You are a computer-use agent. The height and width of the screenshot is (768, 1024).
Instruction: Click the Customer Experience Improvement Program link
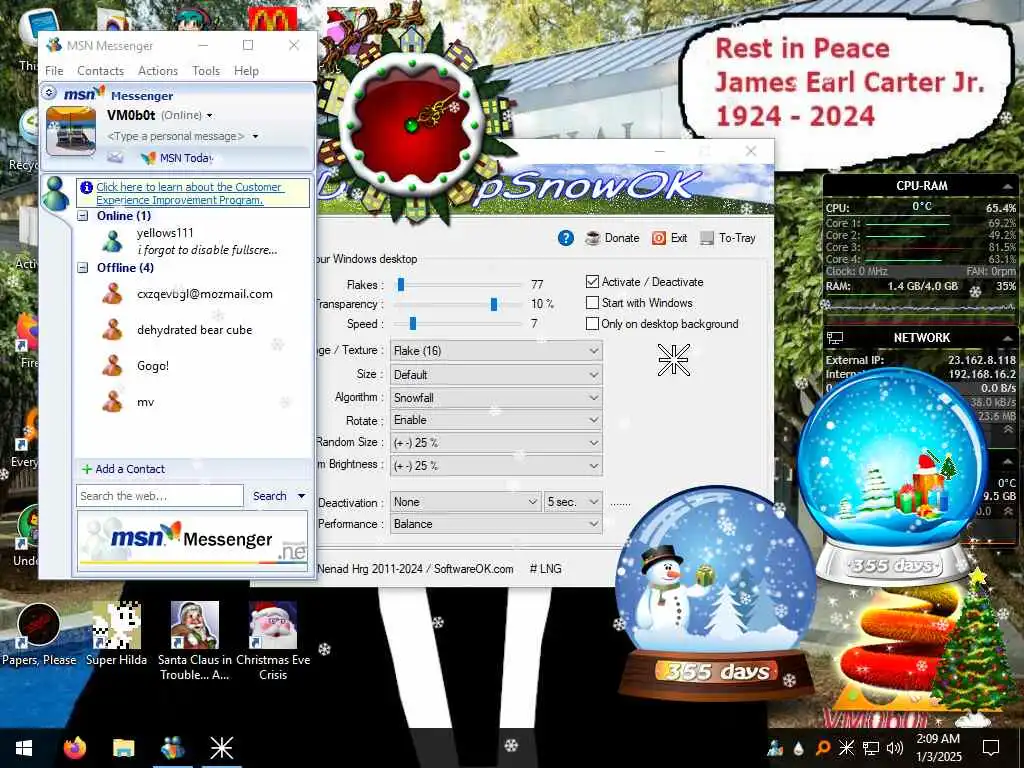click(189, 193)
